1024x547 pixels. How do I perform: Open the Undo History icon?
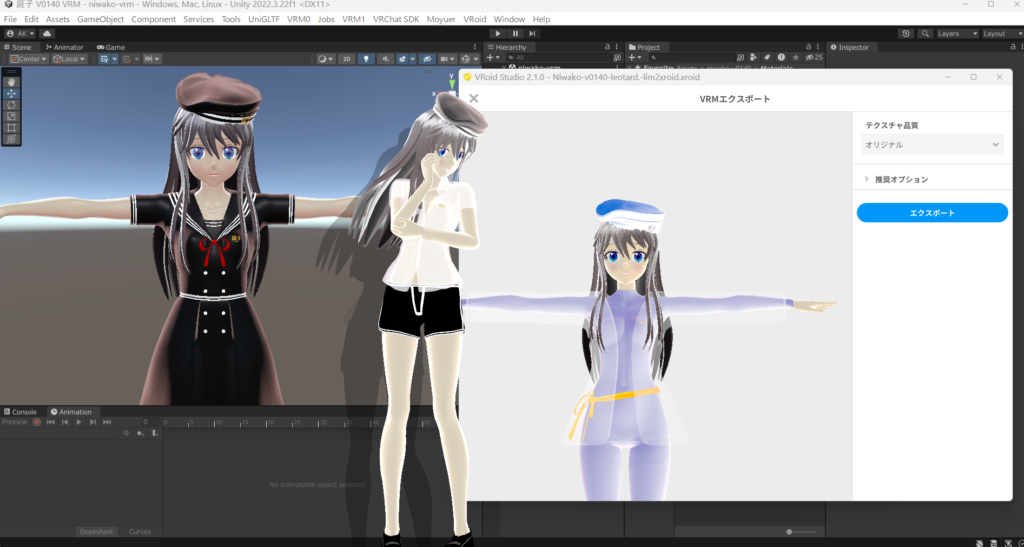click(906, 33)
